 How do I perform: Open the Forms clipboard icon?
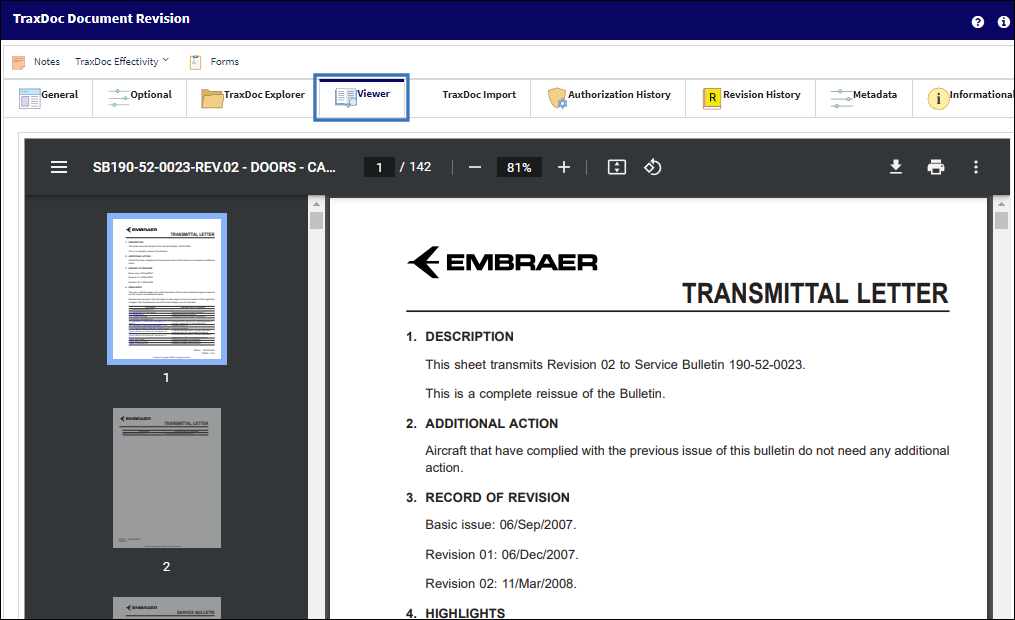pyautogui.click(x=195, y=62)
